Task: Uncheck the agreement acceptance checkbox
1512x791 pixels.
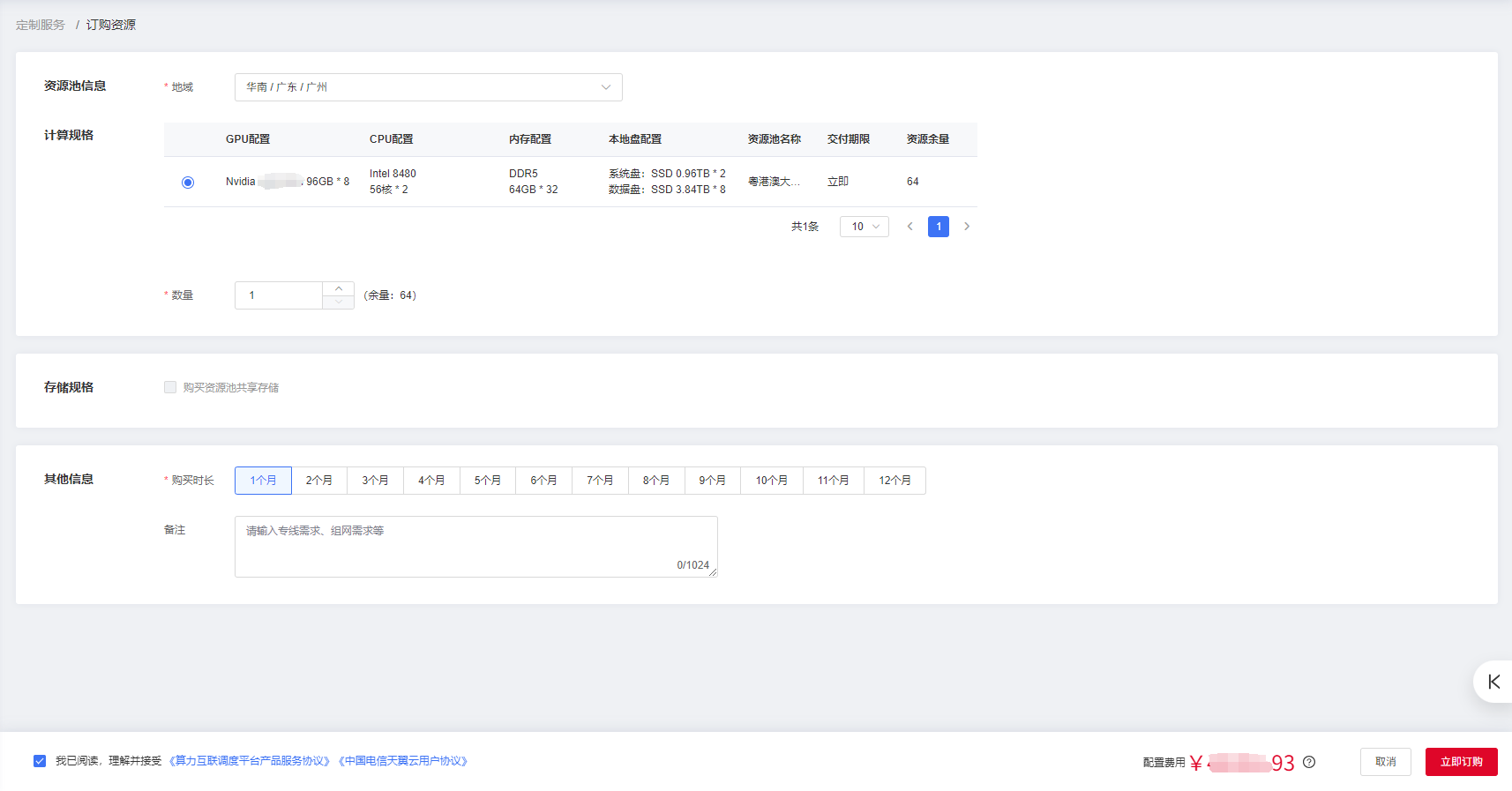Action: tap(40, 761)
